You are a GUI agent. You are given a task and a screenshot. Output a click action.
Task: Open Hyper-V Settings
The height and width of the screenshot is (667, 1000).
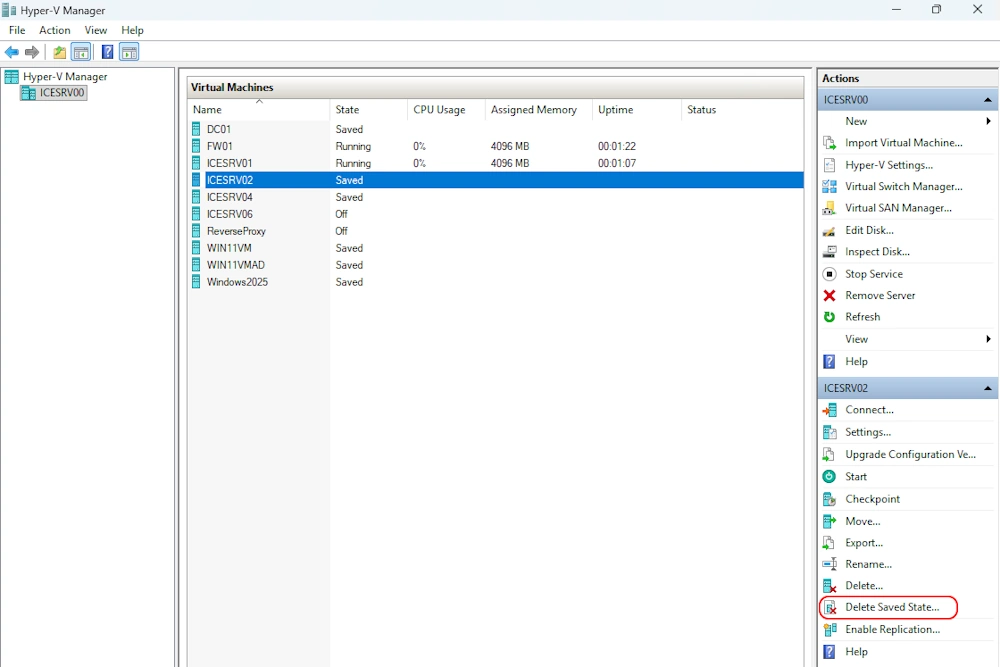(x=888, y=165)
